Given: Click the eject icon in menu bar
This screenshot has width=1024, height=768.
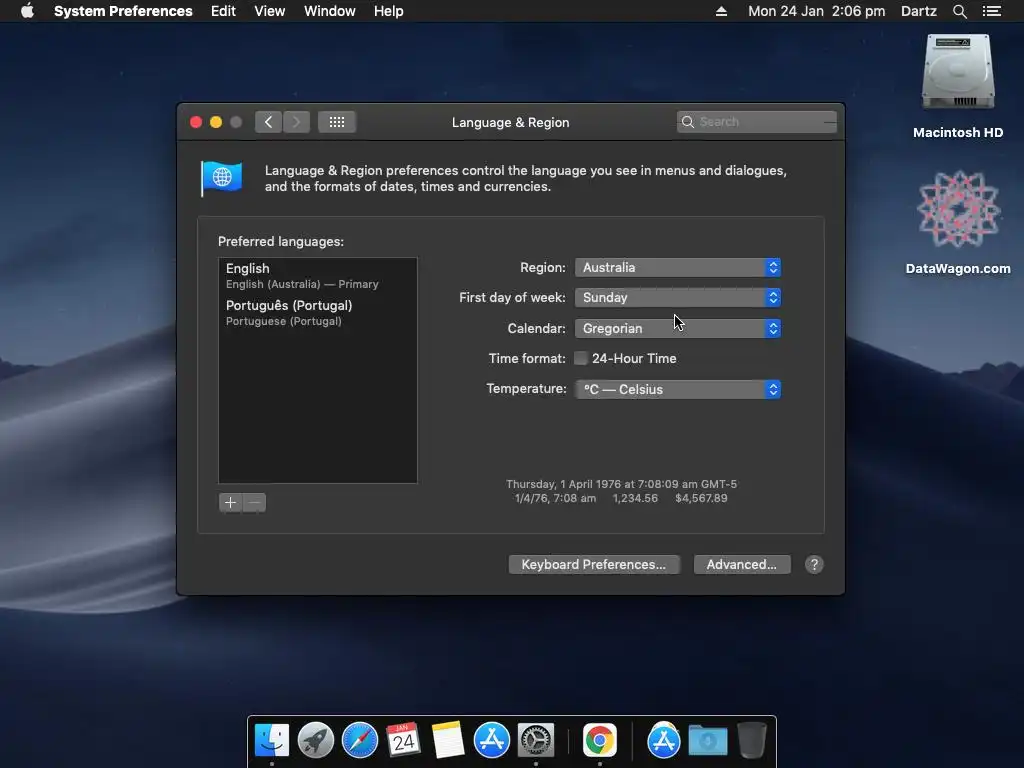Looking at the screenshot, I should pyautogui.click(x=721, y=11).
